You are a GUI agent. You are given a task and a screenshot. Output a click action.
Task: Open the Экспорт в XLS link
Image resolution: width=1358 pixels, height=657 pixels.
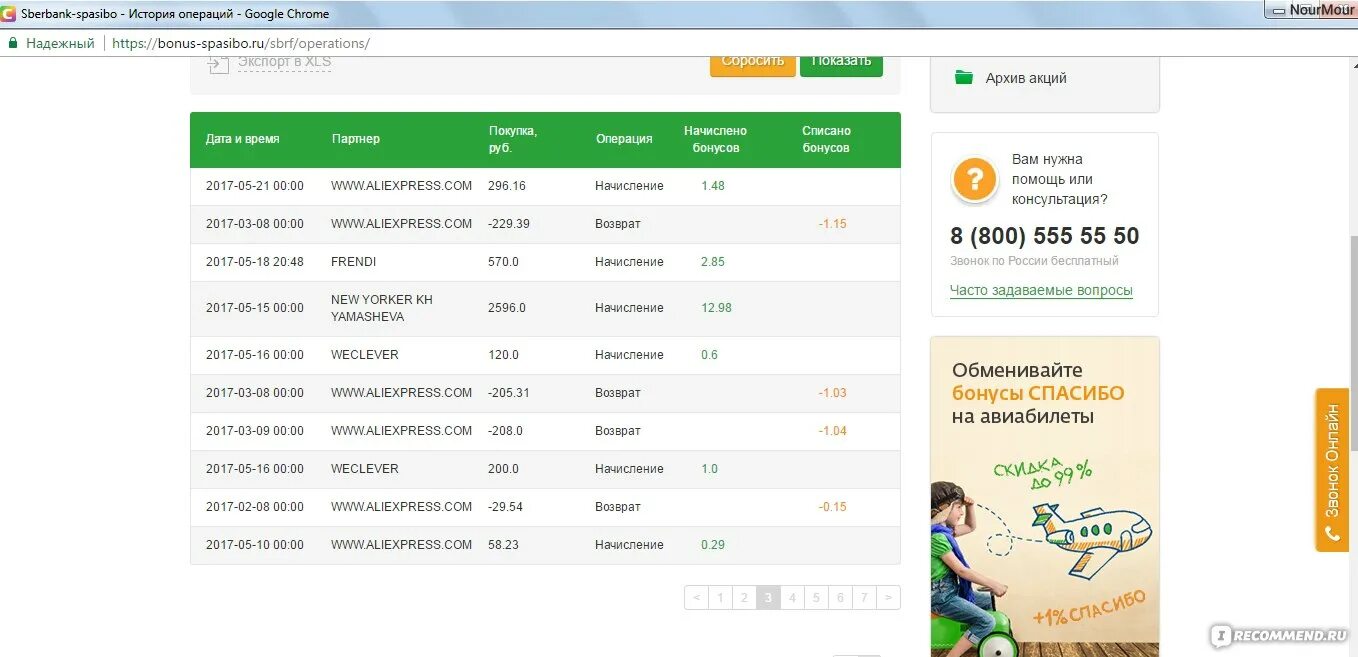284,62
